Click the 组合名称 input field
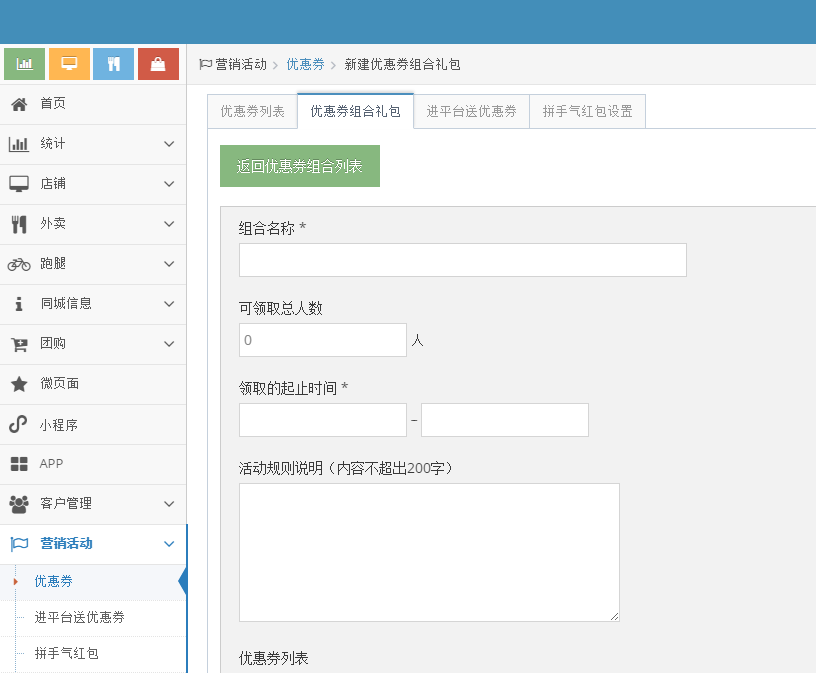 pos(462,260)
